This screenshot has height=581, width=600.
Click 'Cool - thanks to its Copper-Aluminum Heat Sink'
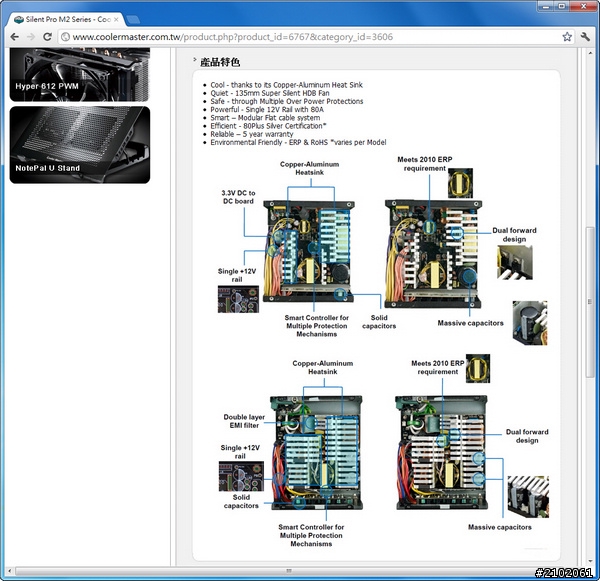click(x=286, y=85)
